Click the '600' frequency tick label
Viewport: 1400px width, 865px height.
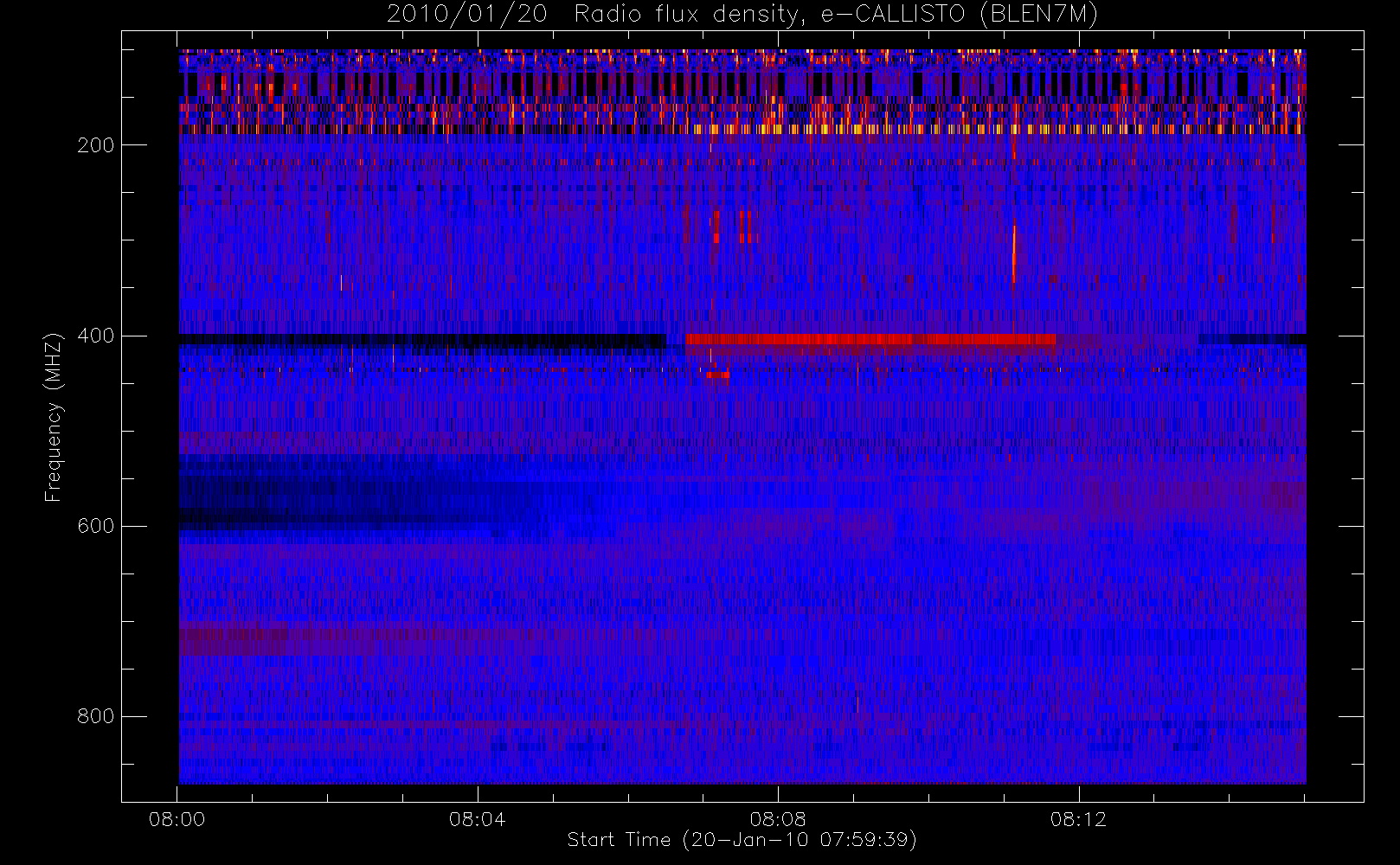tap(95, 526)
